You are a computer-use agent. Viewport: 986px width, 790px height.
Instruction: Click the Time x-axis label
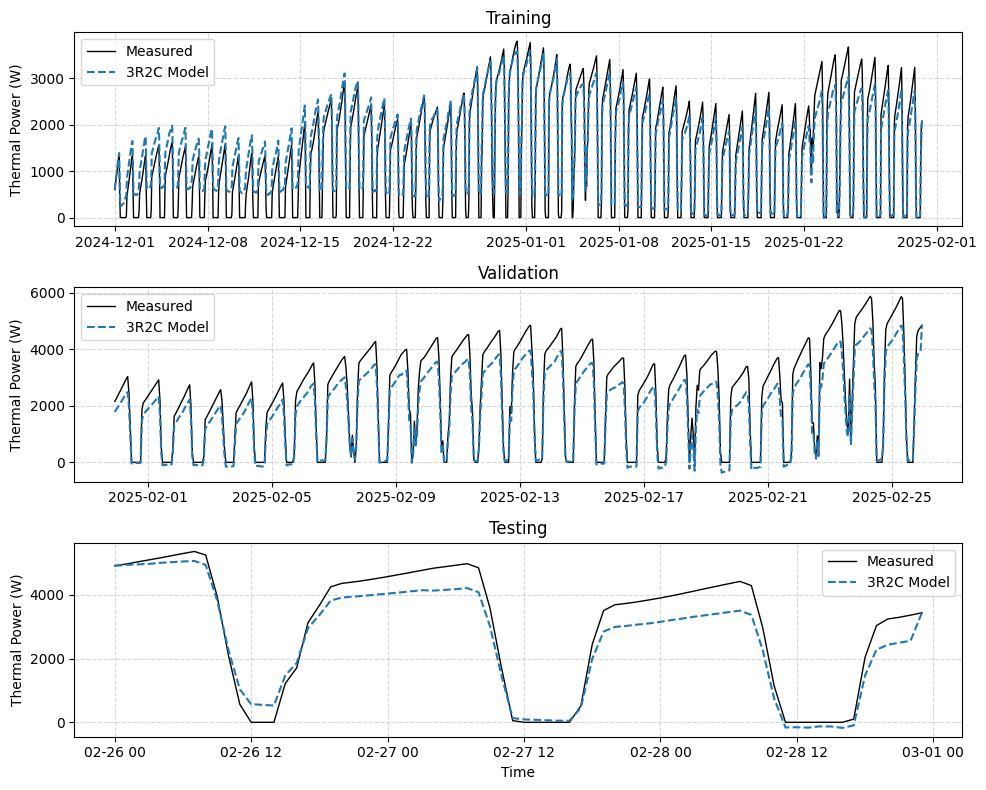point(518,772)
